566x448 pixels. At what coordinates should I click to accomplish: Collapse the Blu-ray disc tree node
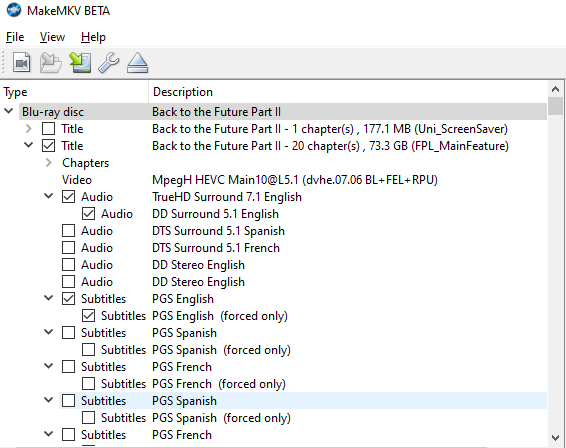pyautogui.click(x=9, y=111)
